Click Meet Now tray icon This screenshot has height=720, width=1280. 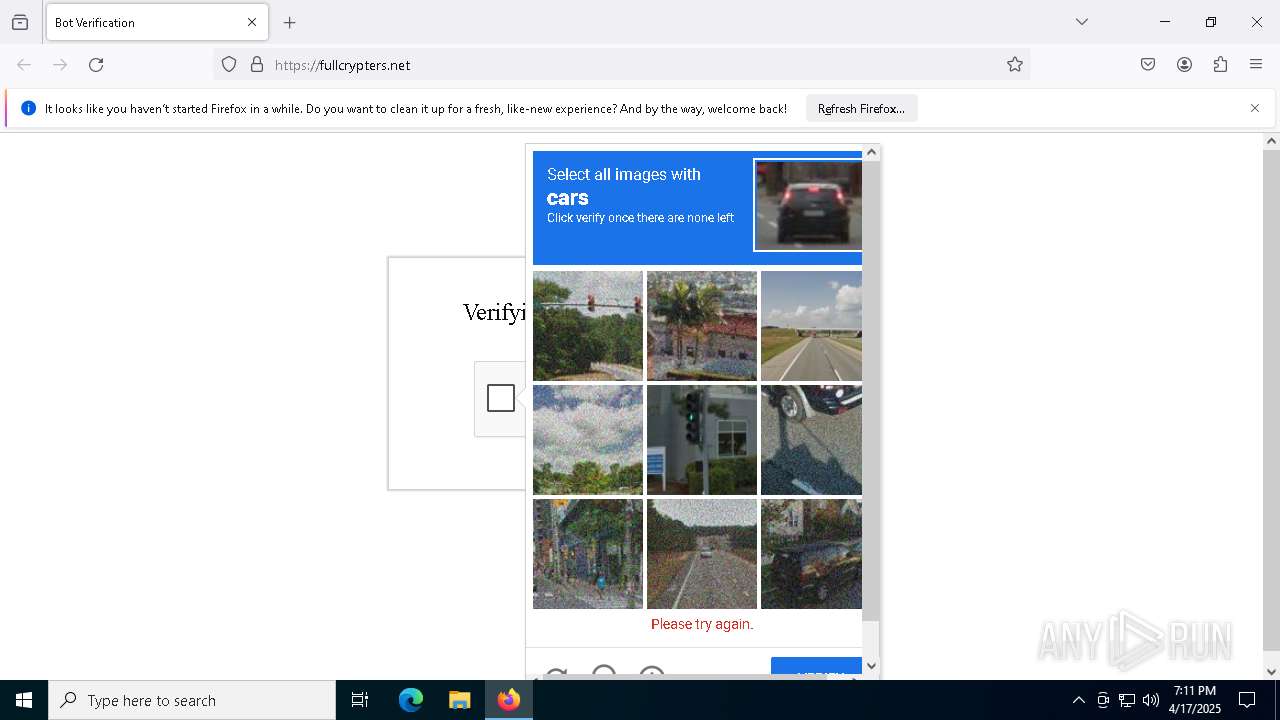1103,700
